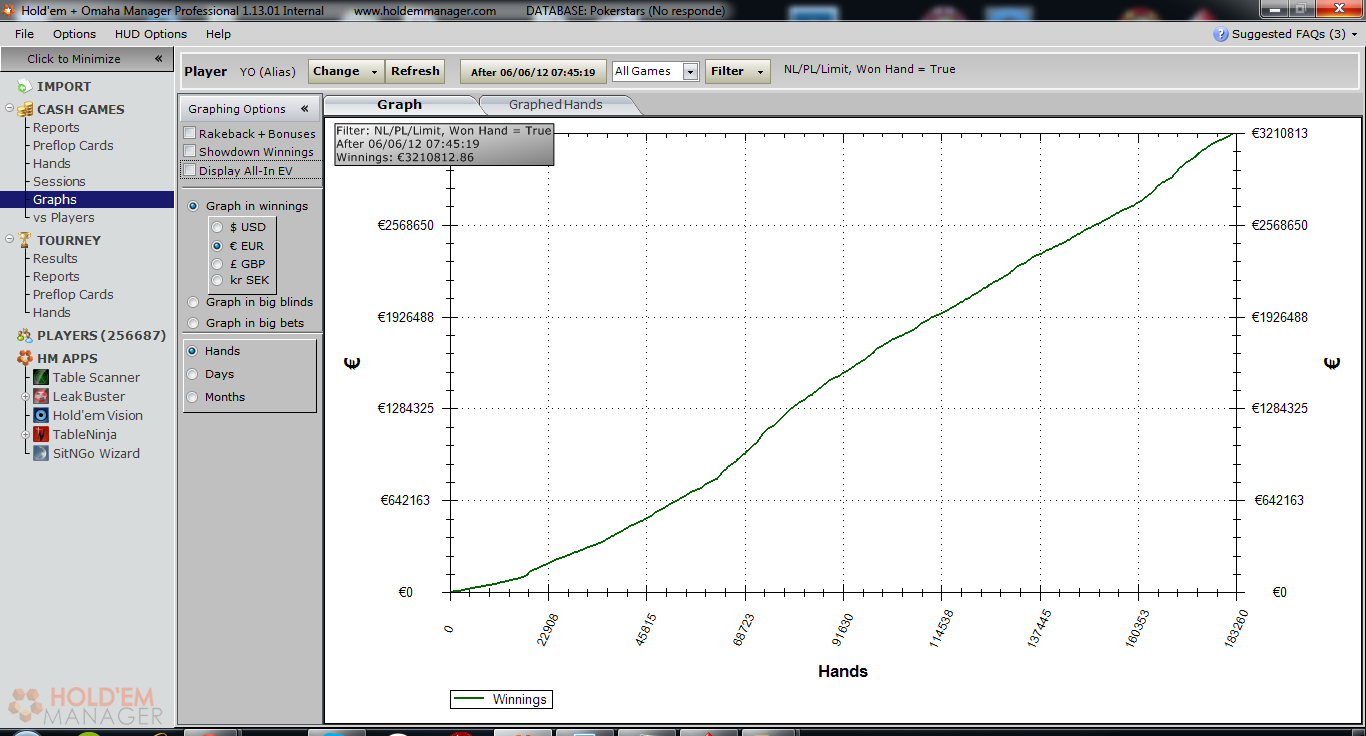Toggle Display All-In EV checkbox
The width and height of the screenshot is (1366, 736).
[x=190, y=170]
